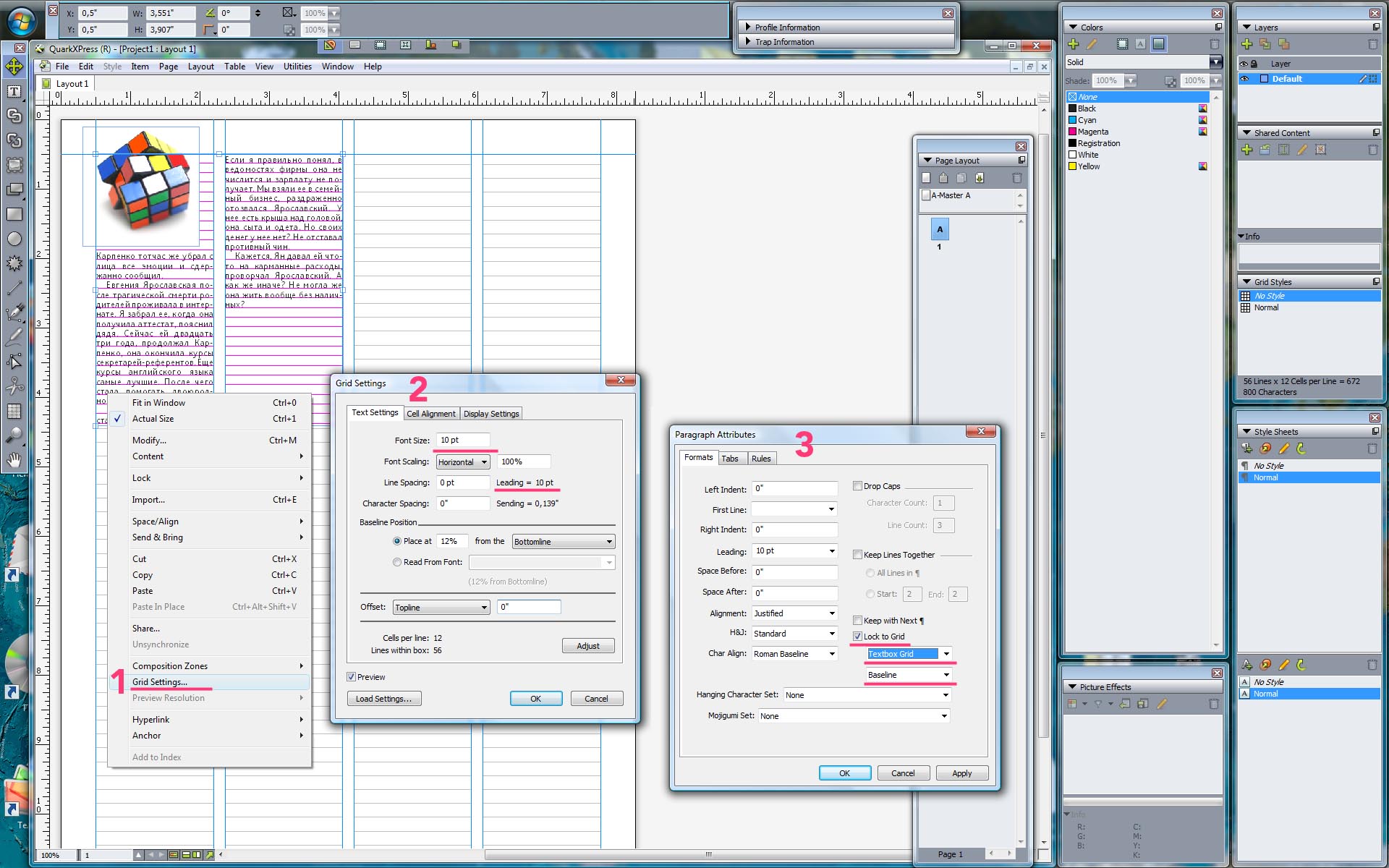The width and height of the screenshot is (1389, 868).
Task: Select the Zoom magnifier tool
Action: pos(14,435)
